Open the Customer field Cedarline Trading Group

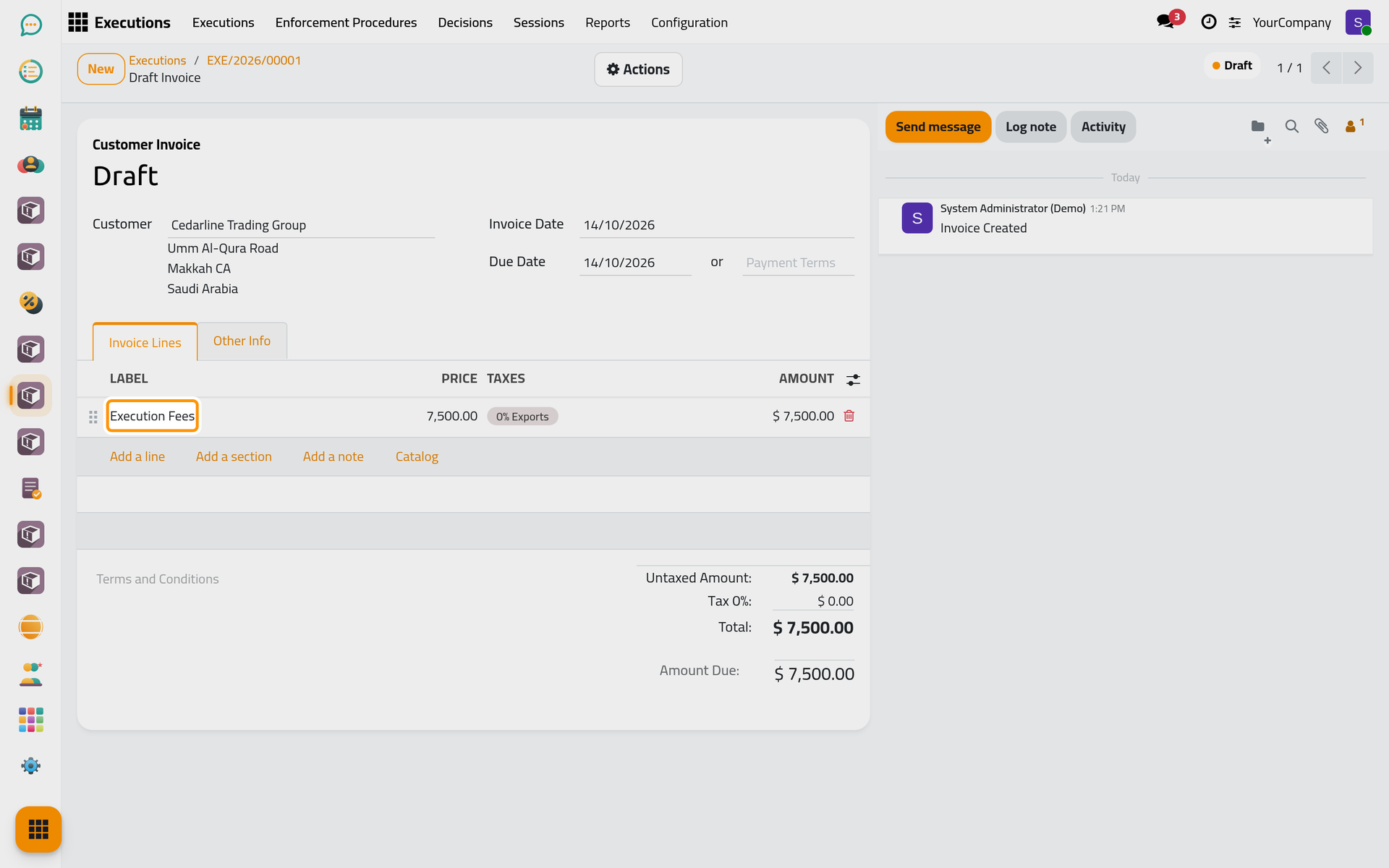click(x=301, y=225)
